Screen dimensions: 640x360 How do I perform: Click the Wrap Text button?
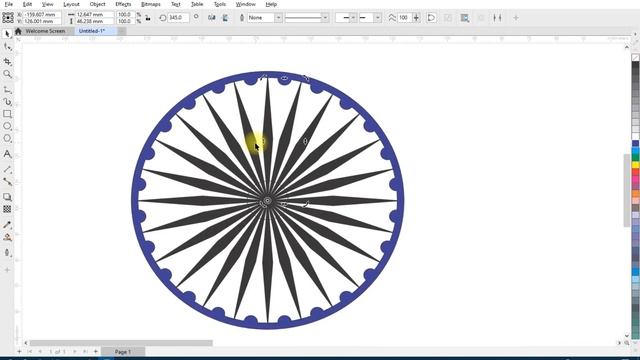[x=464, y=18]
